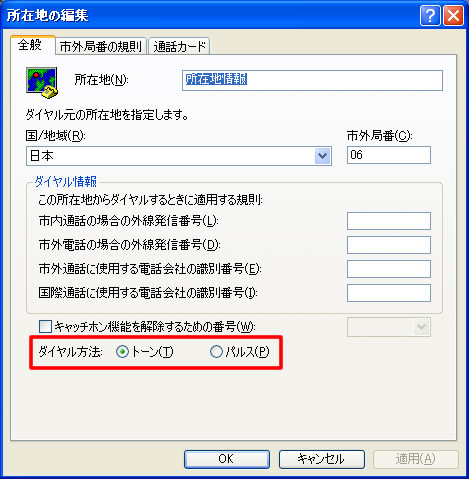Image resolution: width=469 pixels, height=479 pixels.
Task: Open the disabled call-waiting number dropdown
Action: click(x=389, y=327)
